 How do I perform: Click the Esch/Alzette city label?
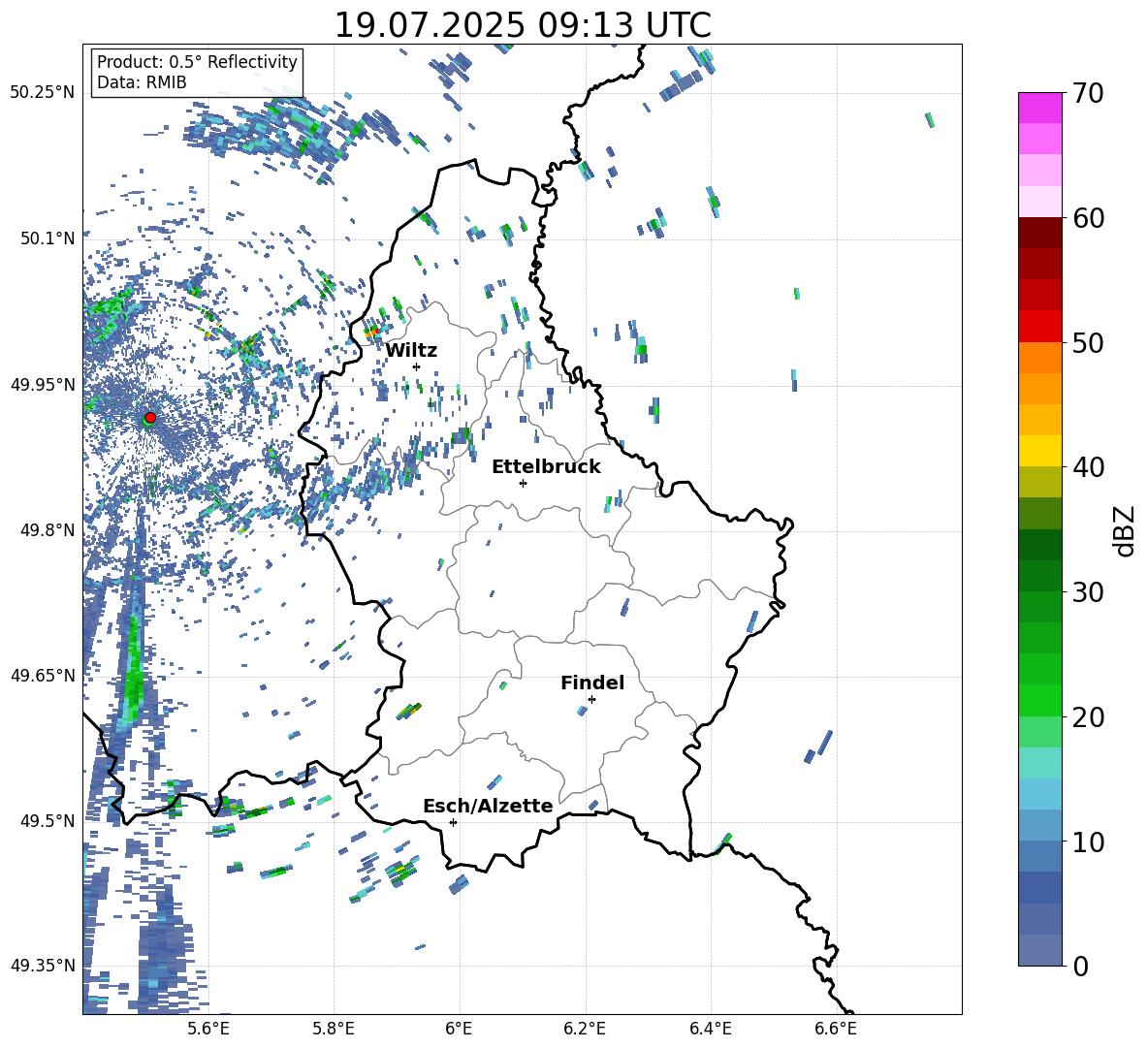tap(488, 806)
